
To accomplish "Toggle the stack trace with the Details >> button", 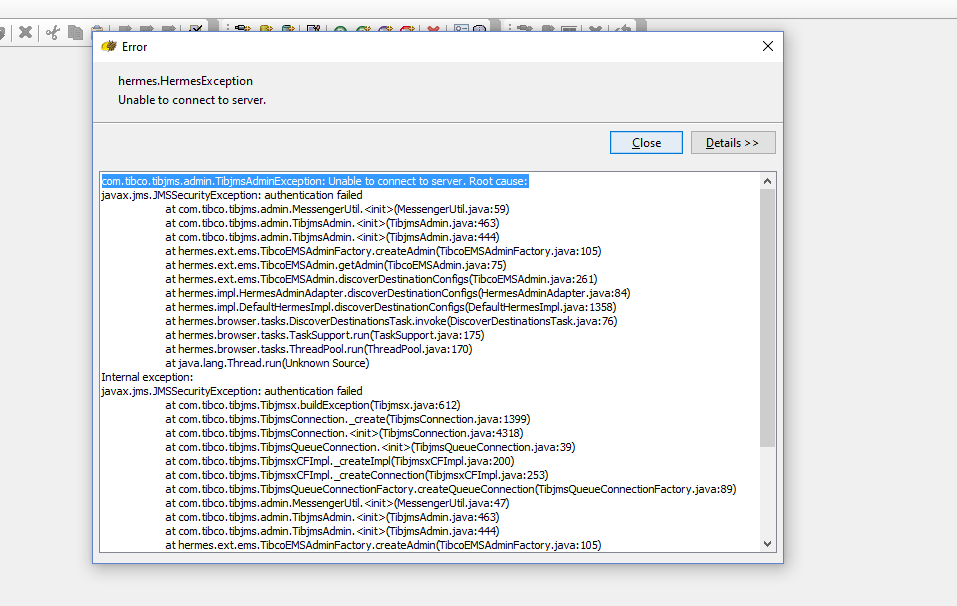I will coord(733,143).
